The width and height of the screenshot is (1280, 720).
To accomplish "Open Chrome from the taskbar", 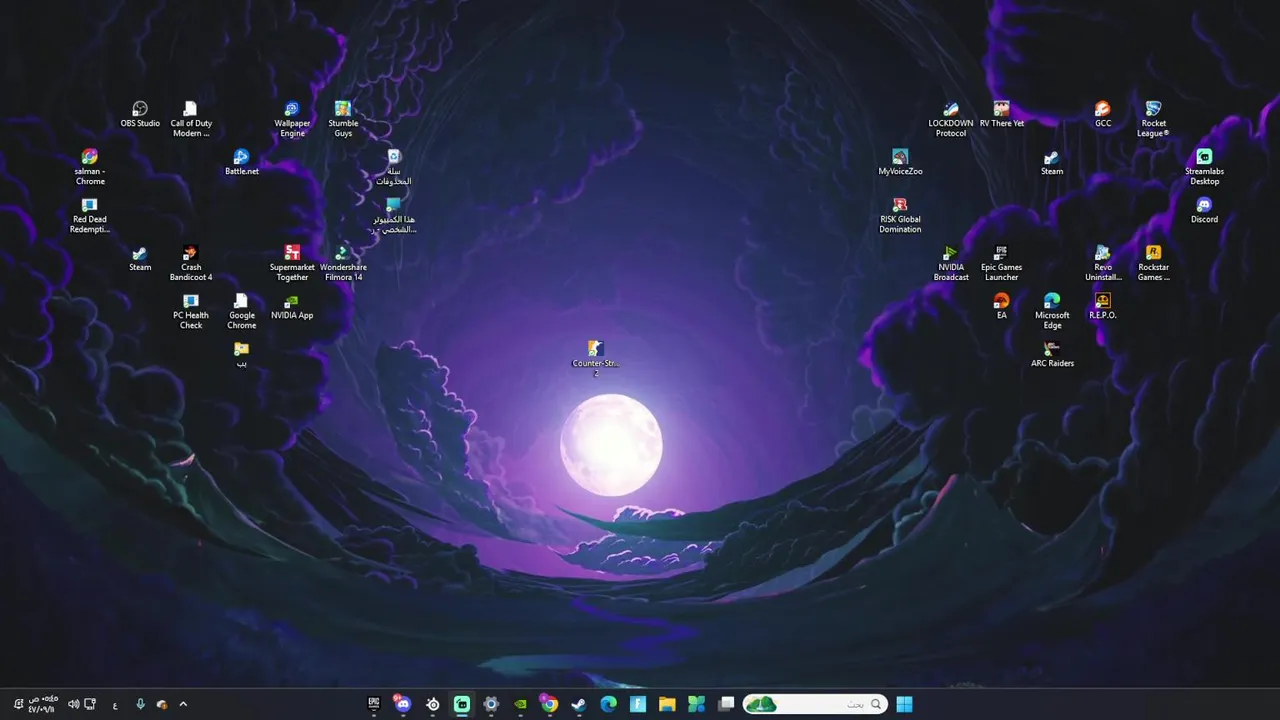I will (549, 704).
